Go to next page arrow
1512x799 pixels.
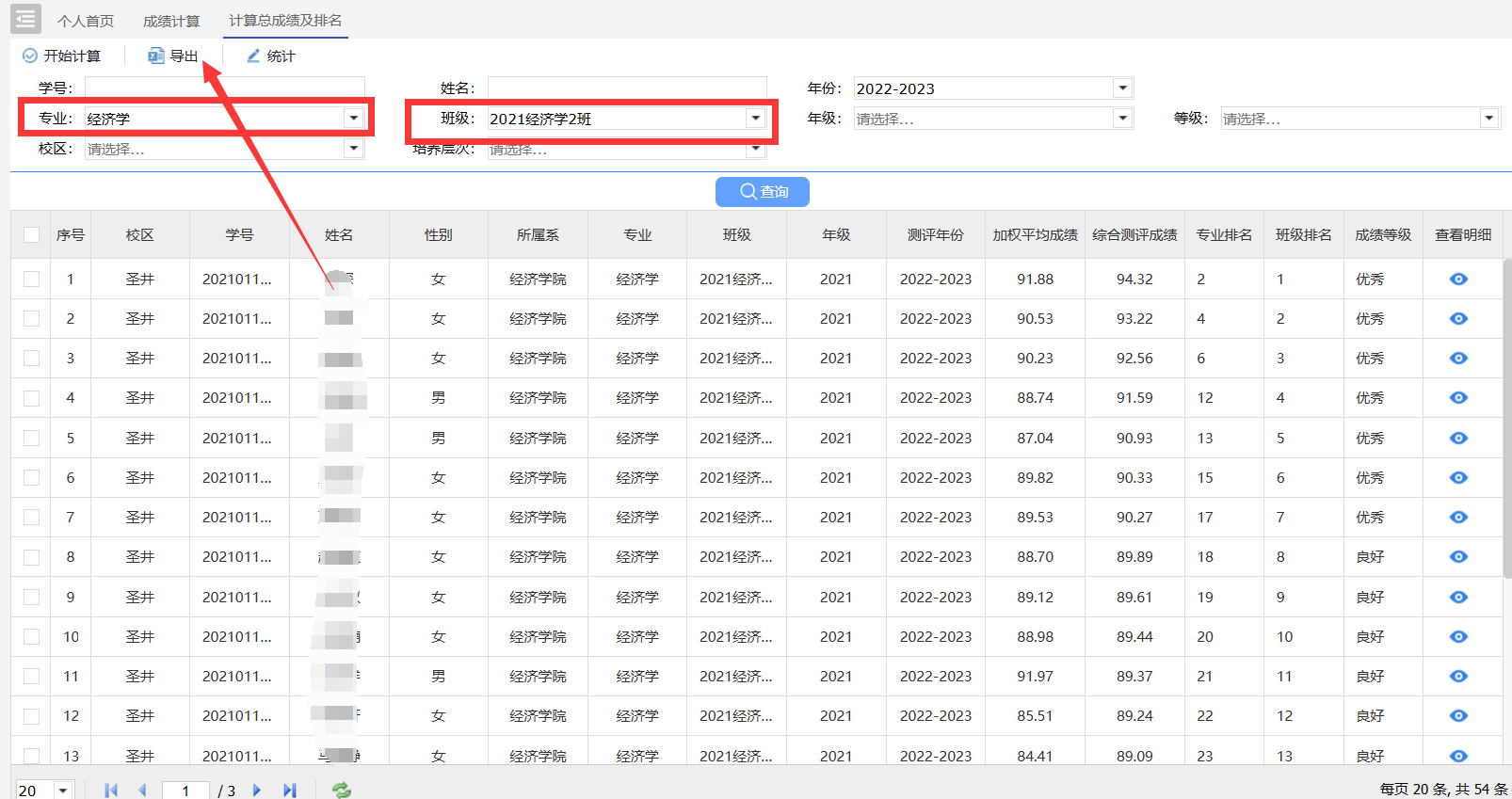point(257,791)
